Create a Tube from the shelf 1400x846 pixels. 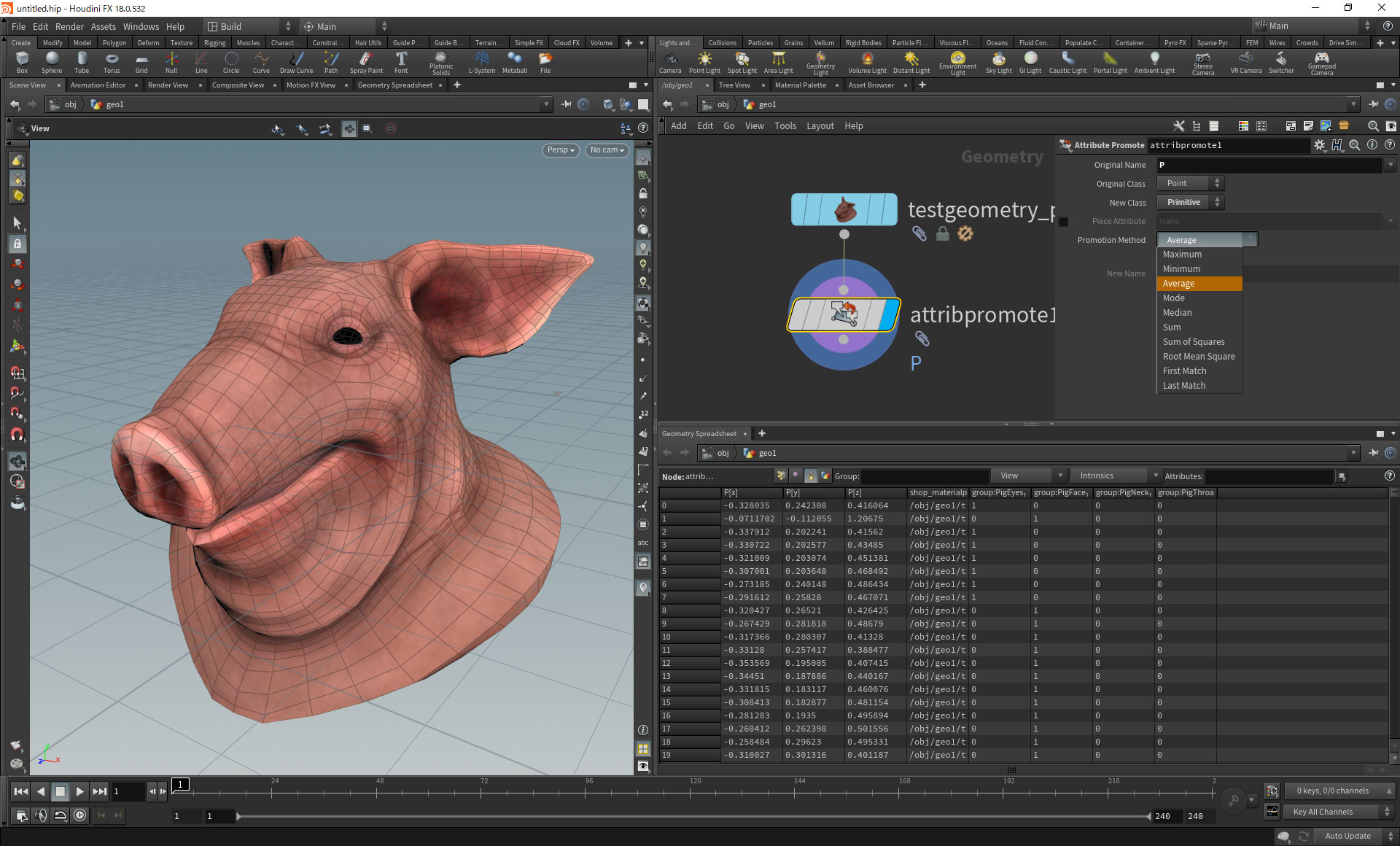pyautogui.click(x=82, y=63)
